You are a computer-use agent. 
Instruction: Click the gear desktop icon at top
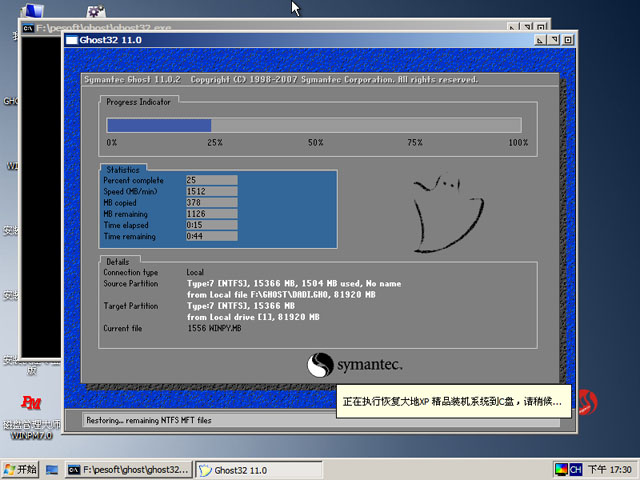pyautogui.click(x=96, y=11)
